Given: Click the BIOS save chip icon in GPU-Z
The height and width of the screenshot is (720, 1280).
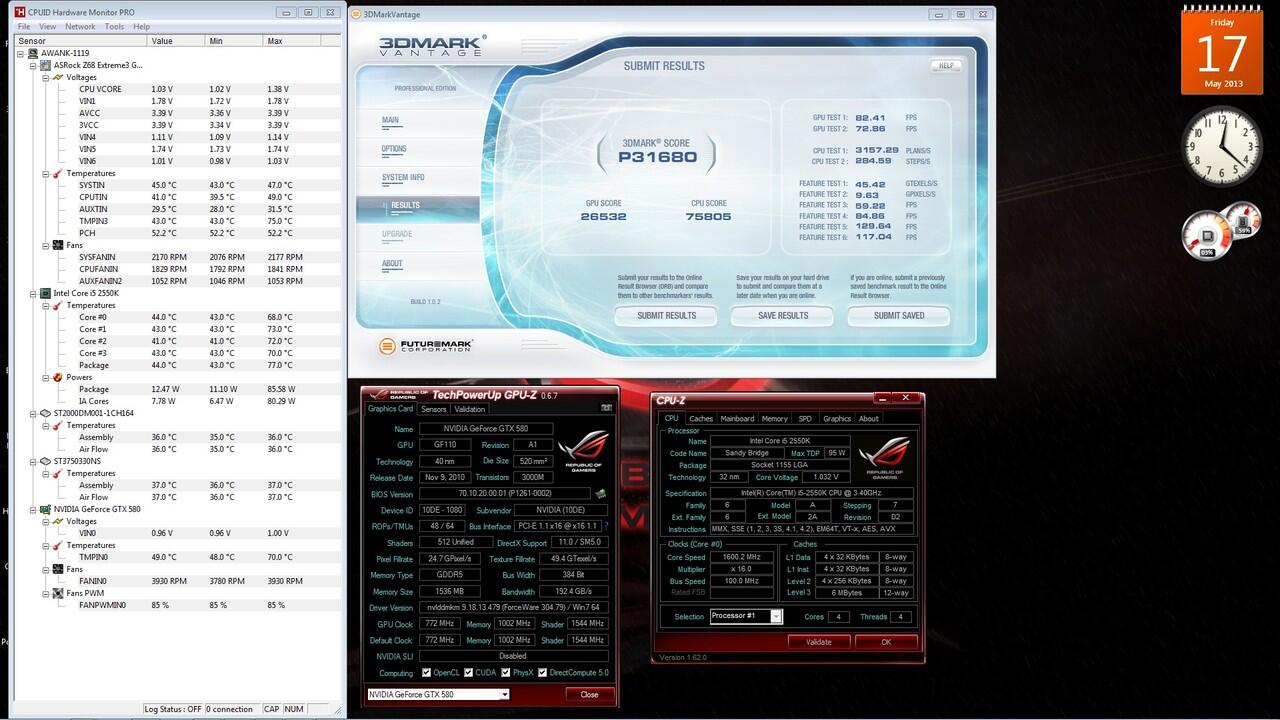Looking at the screenshot, I should coord(600,493).
